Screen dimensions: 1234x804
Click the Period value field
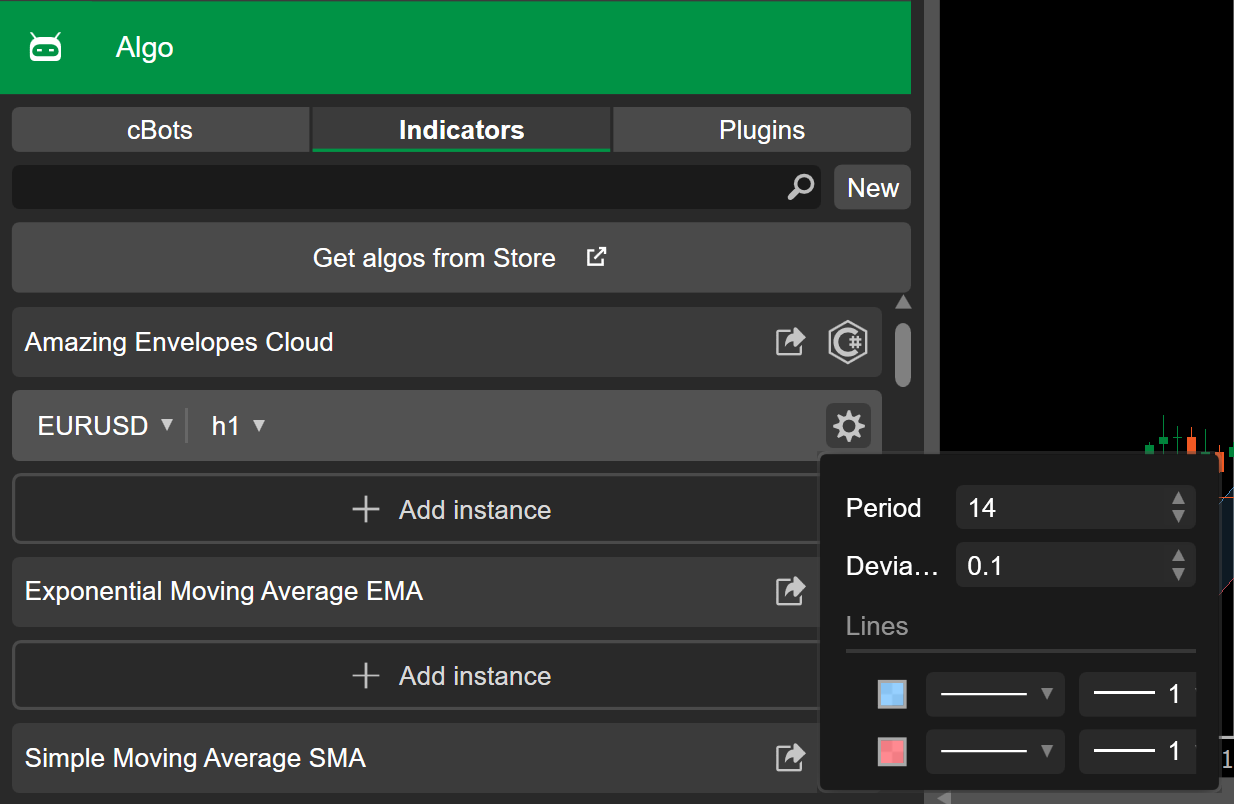tap(1060, 508)
